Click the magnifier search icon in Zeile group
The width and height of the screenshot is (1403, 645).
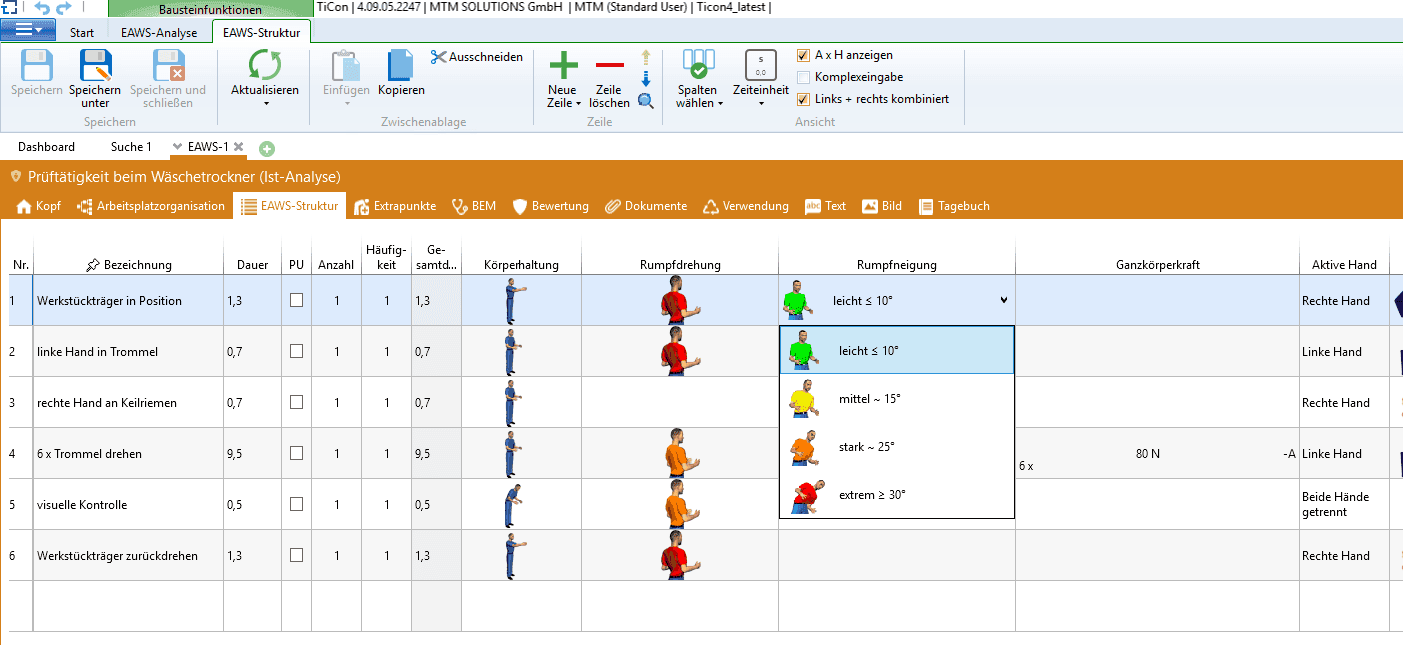point(646,100)
